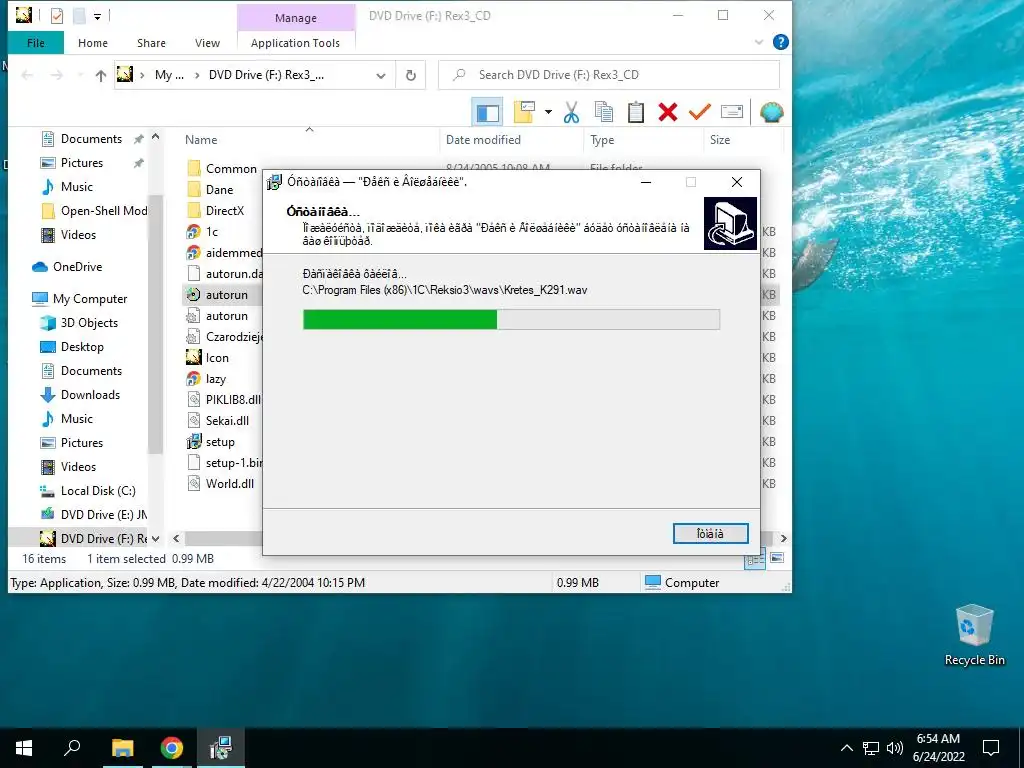Click the red X Delete icon
Screen dimensions: 1024x768
click(x=667, y=112)
